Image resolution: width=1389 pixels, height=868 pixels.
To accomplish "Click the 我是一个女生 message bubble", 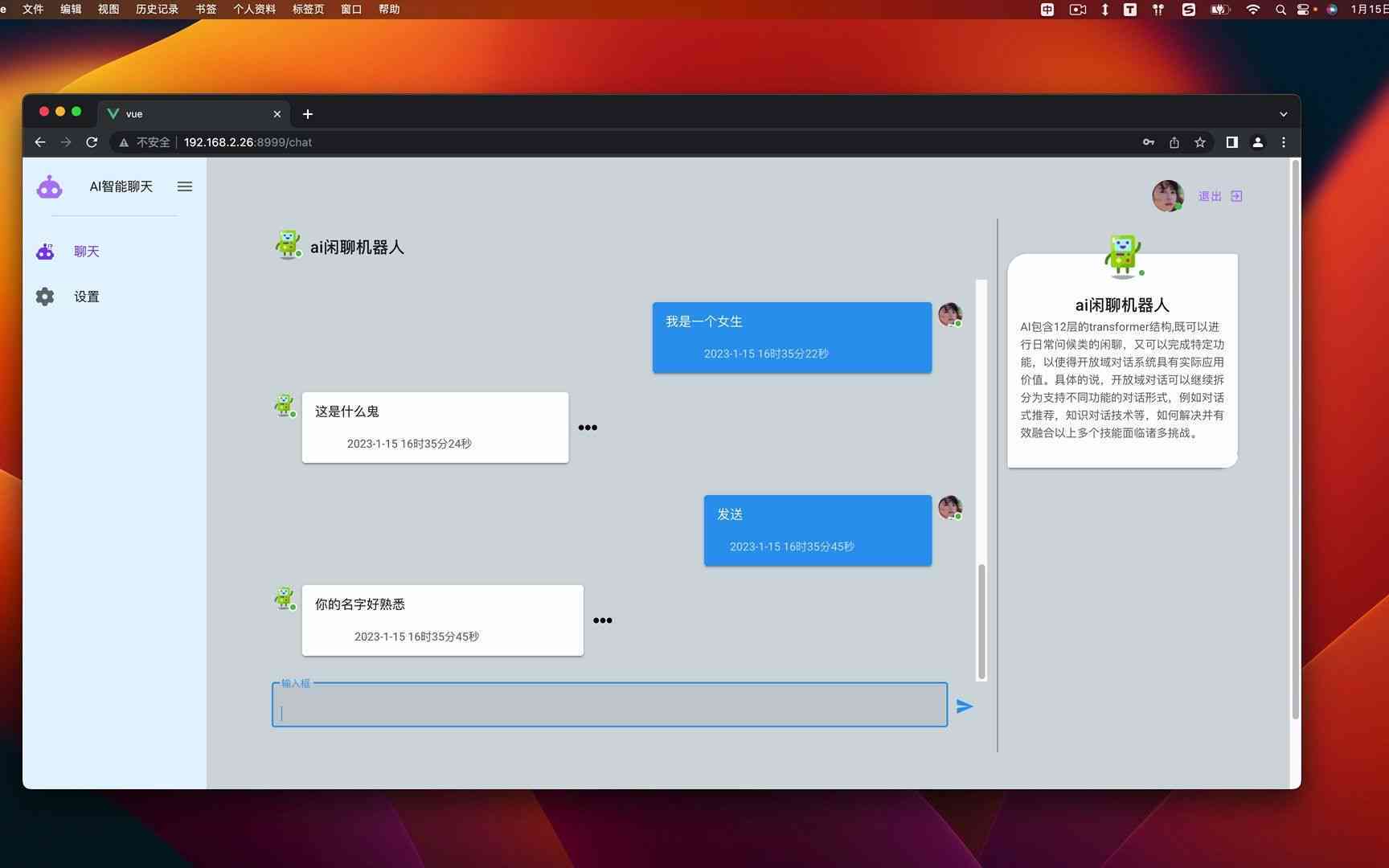I will (x=792, y=338).
